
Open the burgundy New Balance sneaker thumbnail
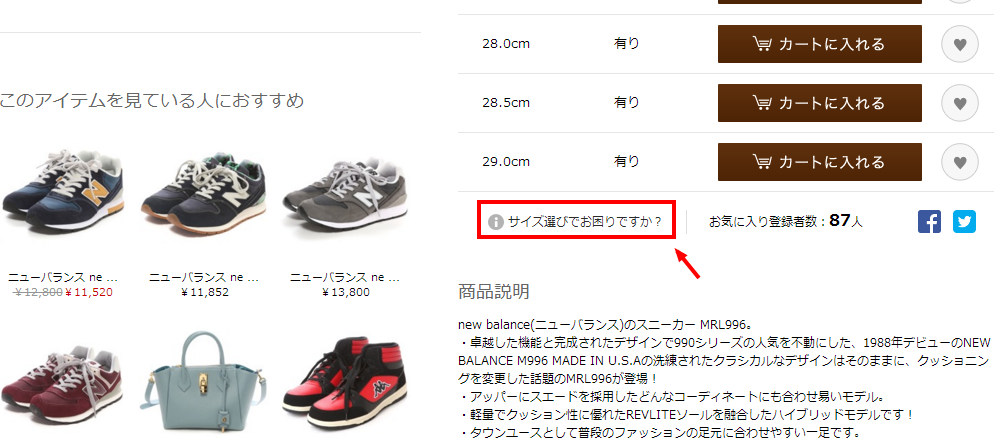point(63,379)
